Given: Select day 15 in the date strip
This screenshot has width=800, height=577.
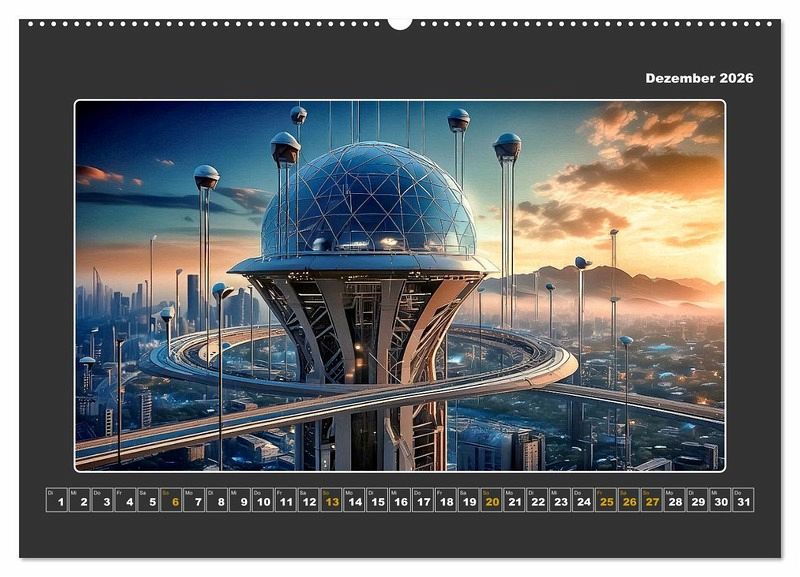Looking at the screenshot, I should (x=377, y=500).
